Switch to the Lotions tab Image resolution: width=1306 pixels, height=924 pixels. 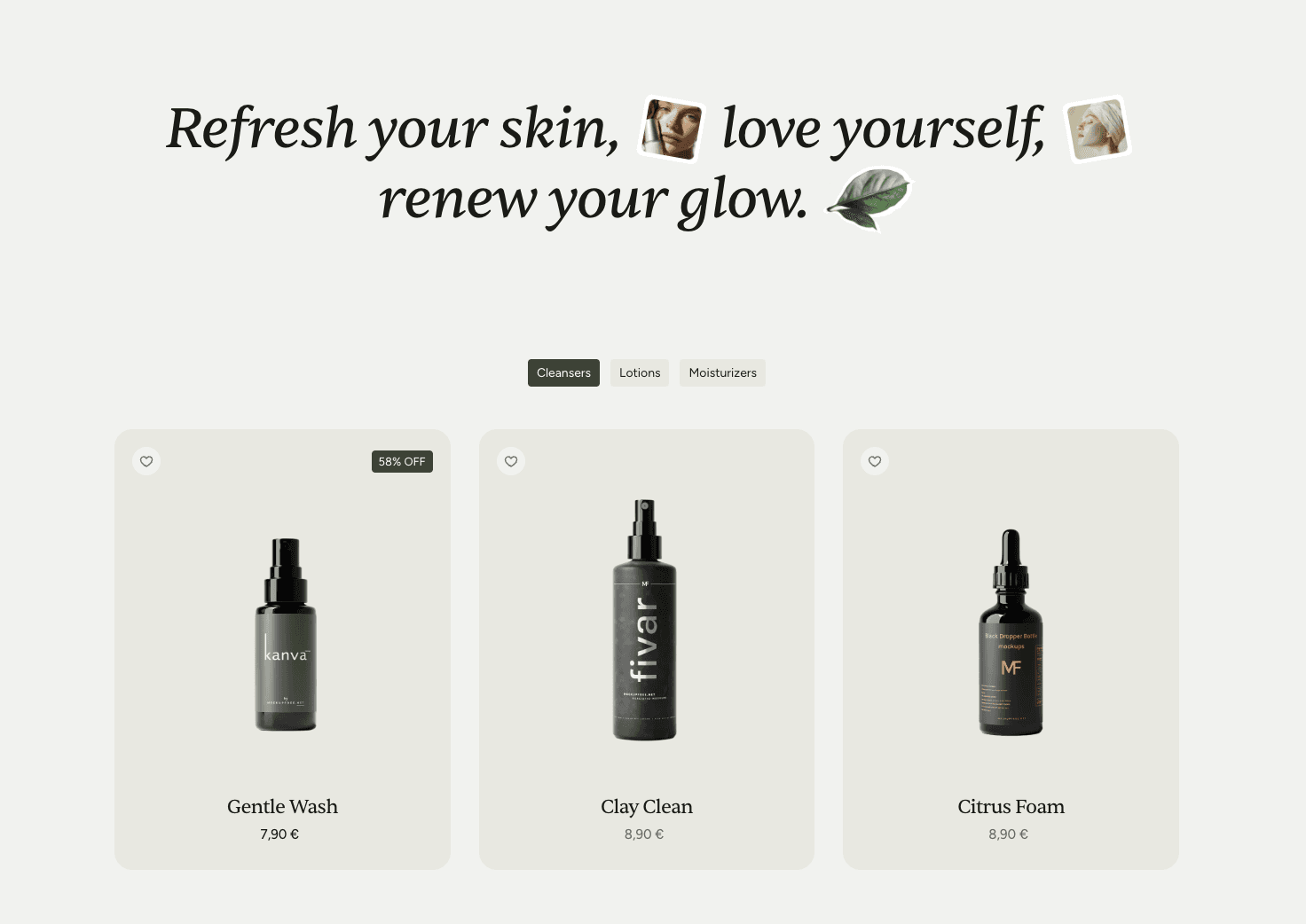point(640,372)
